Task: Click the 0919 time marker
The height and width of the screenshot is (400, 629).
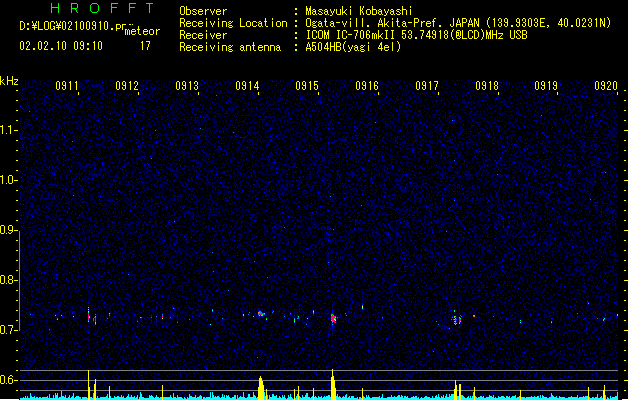Action: point(546,86)
